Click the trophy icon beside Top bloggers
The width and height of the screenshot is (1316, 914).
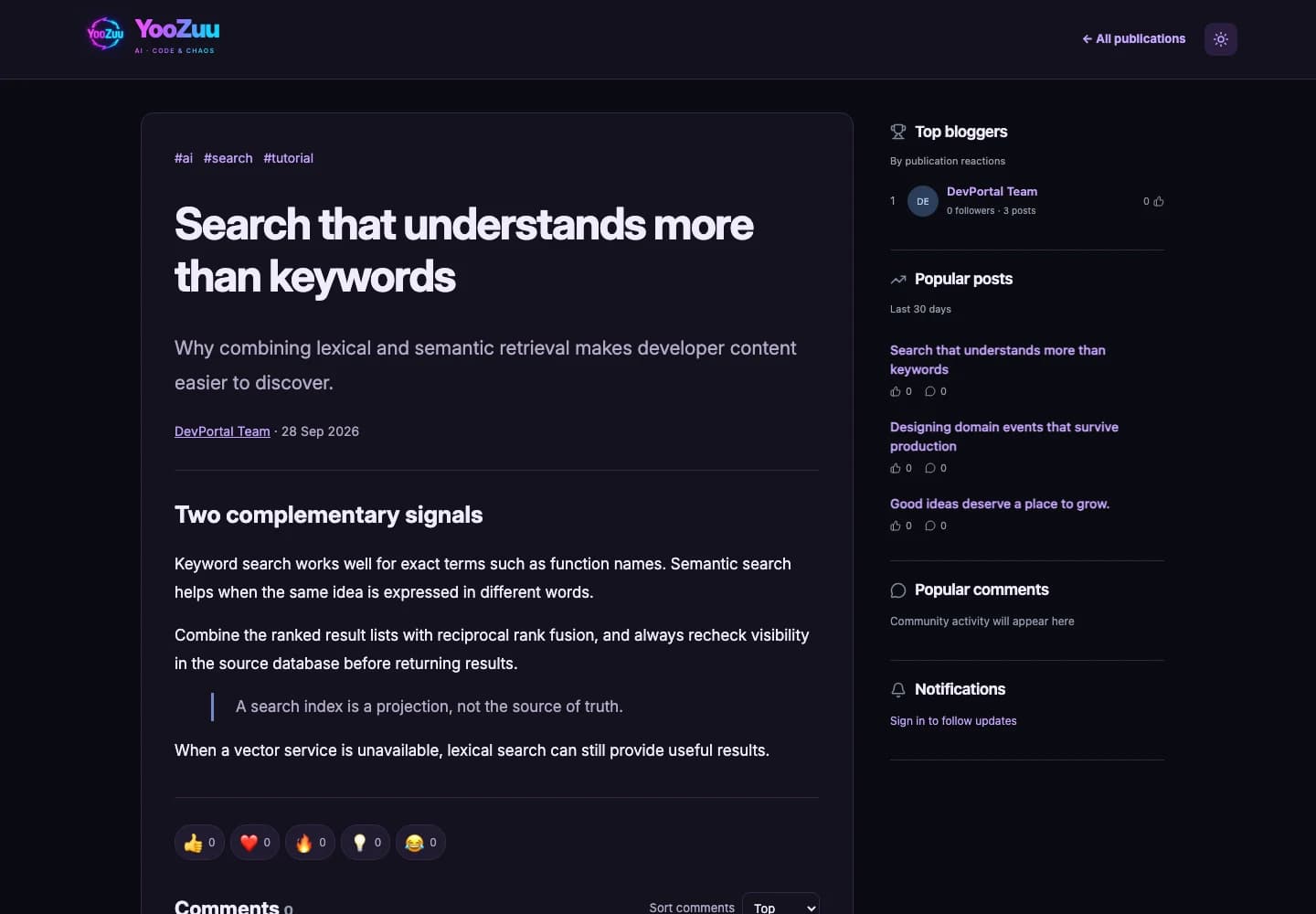(x=898, y=132)
